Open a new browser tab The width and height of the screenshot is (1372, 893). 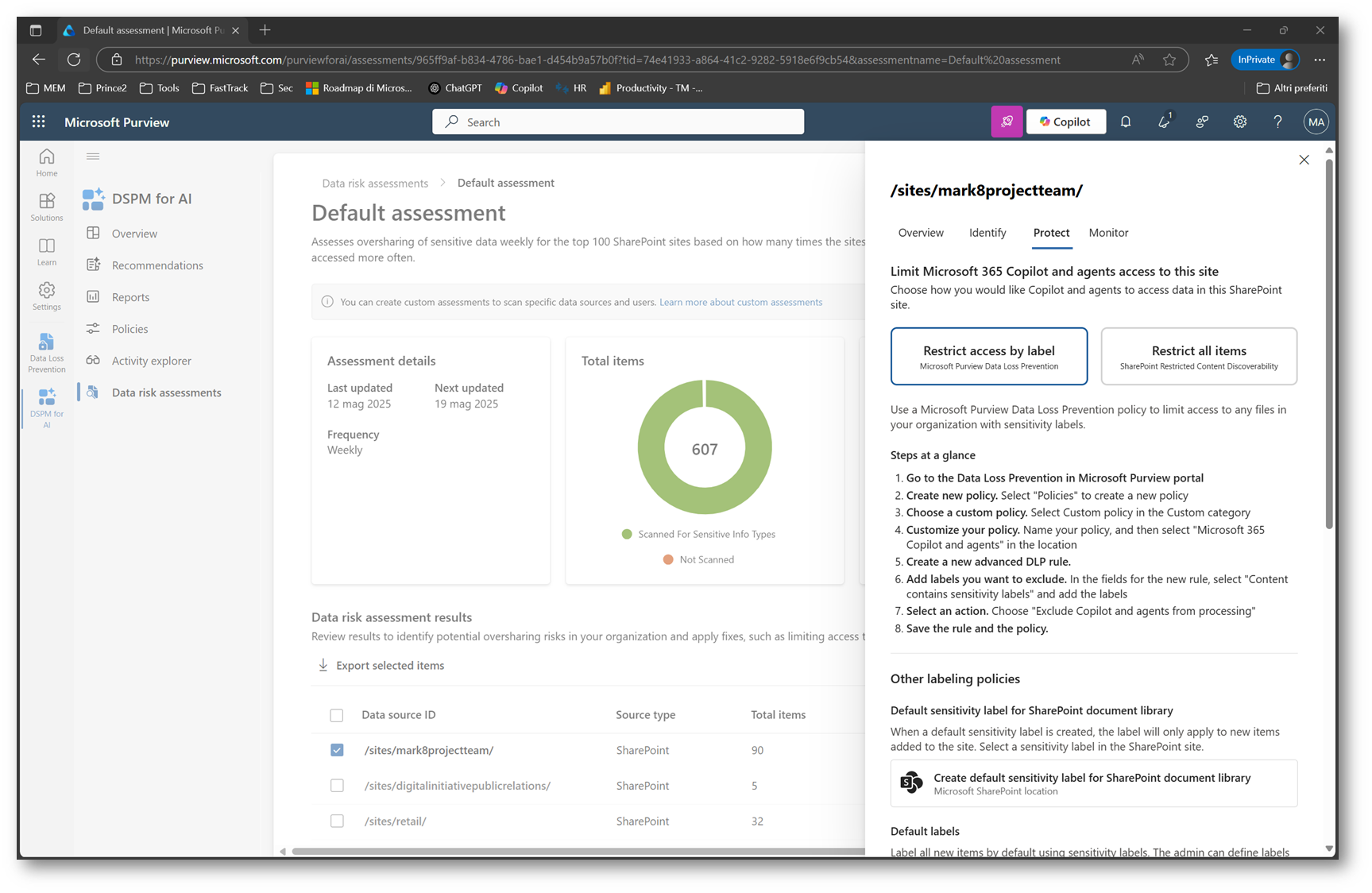265,30
